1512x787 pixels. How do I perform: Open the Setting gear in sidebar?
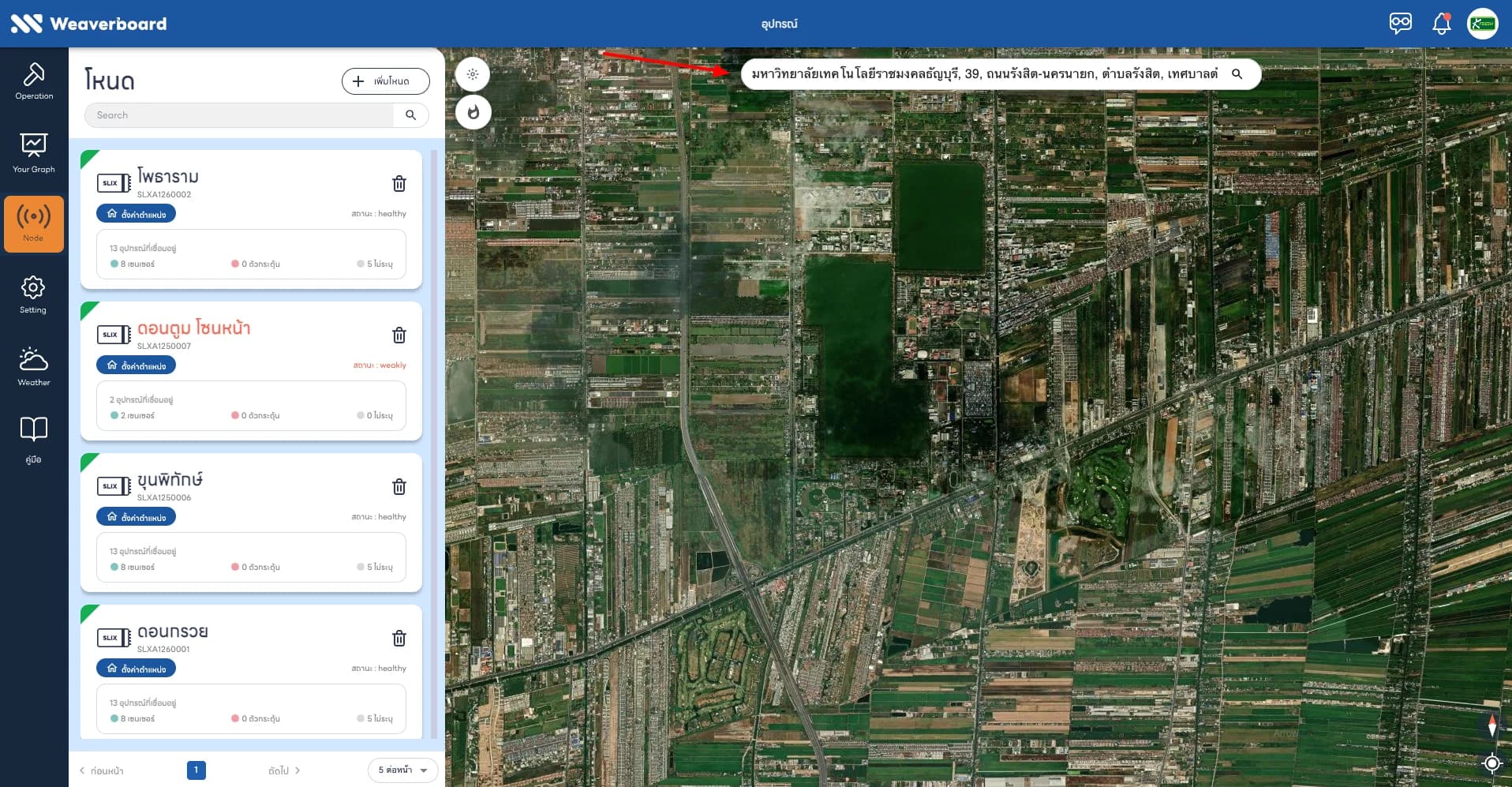click(33, 294)
